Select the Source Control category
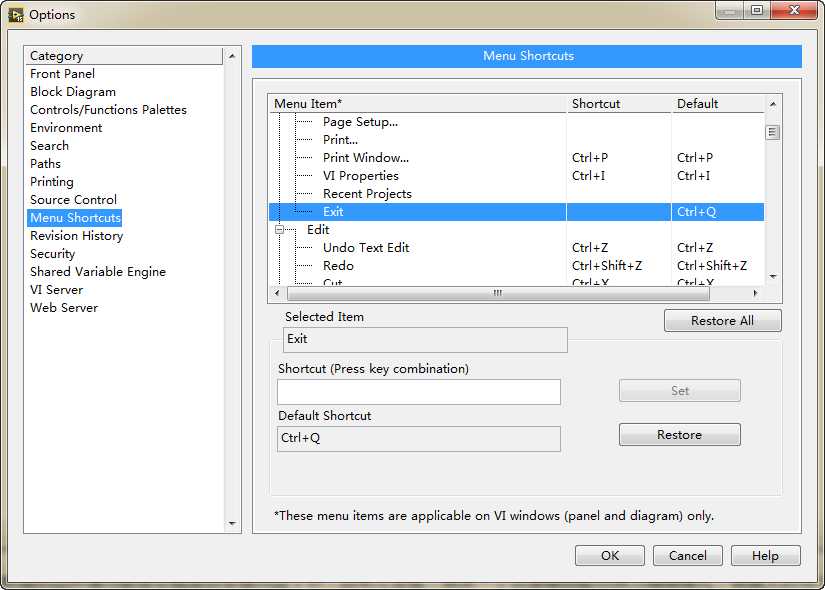The height and width of the screenshot is (590, 825). coord(73,200)
